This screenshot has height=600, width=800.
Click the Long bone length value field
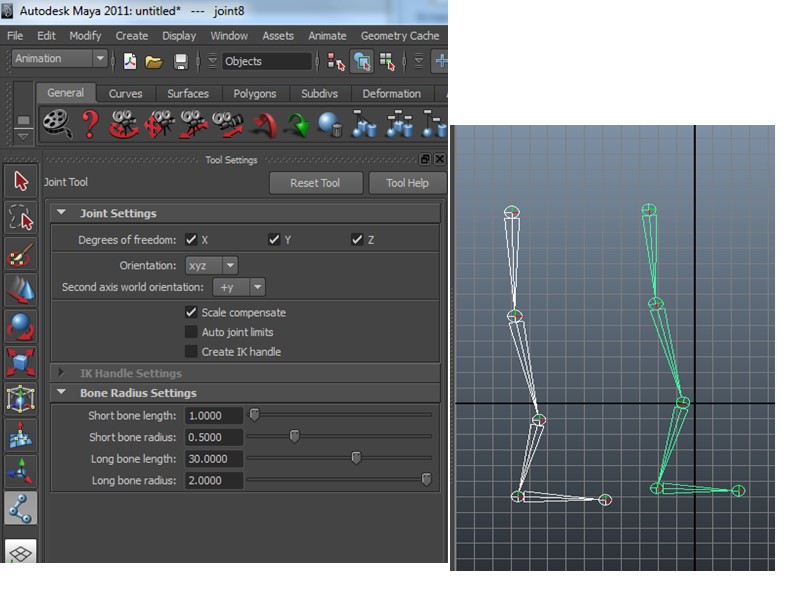coord(213,459)
